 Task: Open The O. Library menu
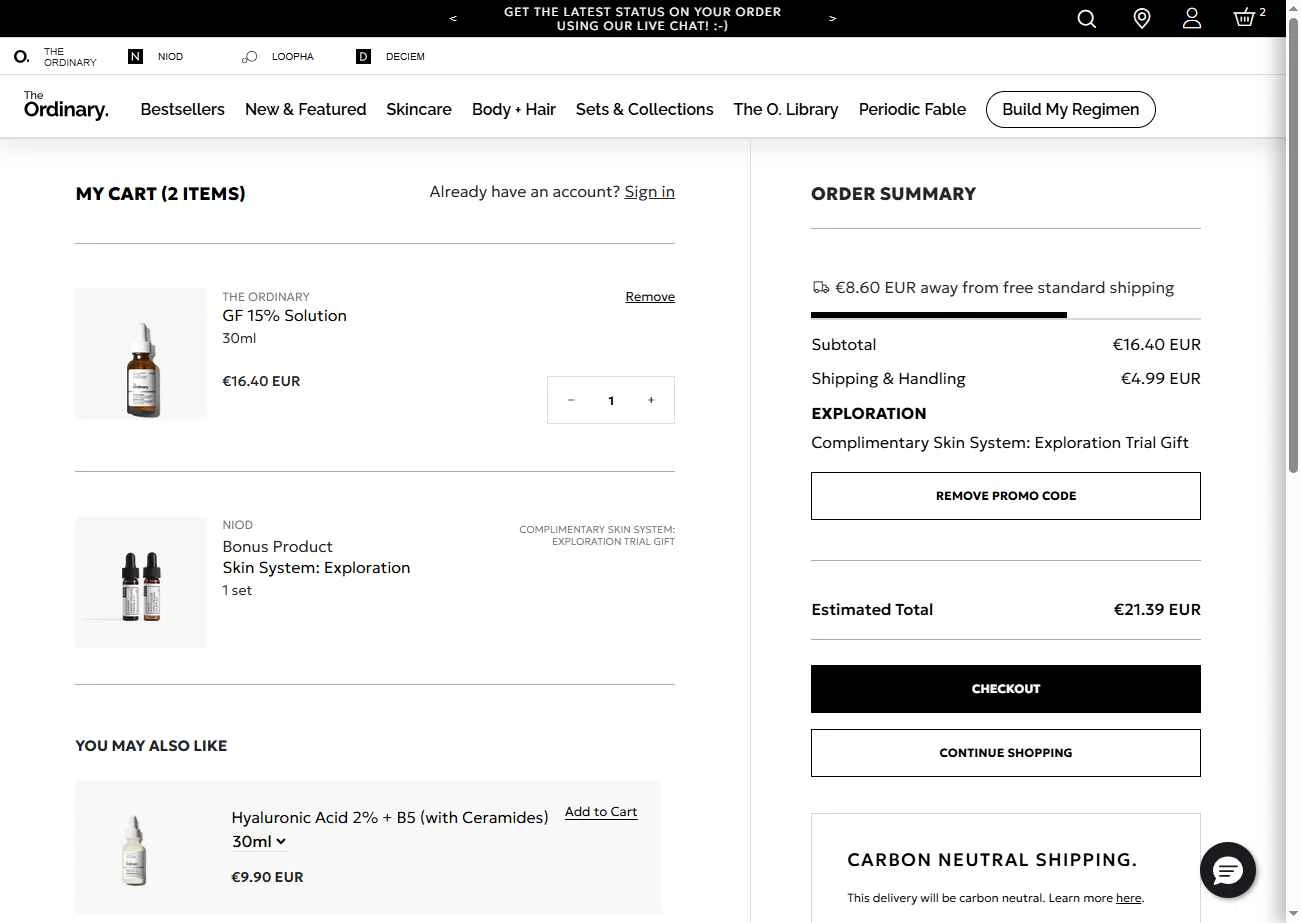click(x=786, y=109)
